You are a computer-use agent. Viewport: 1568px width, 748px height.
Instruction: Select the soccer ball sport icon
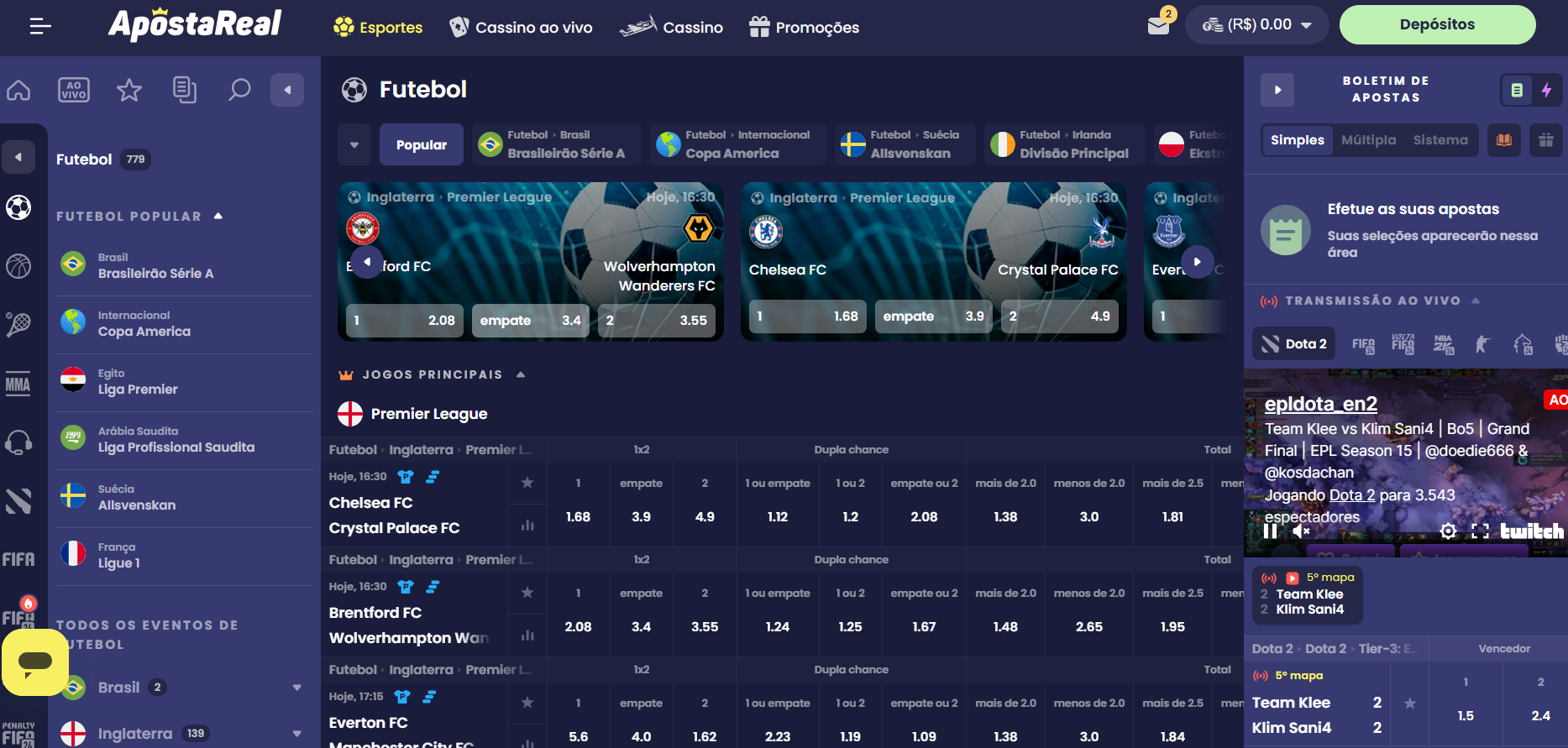click(x=18, y=207)
